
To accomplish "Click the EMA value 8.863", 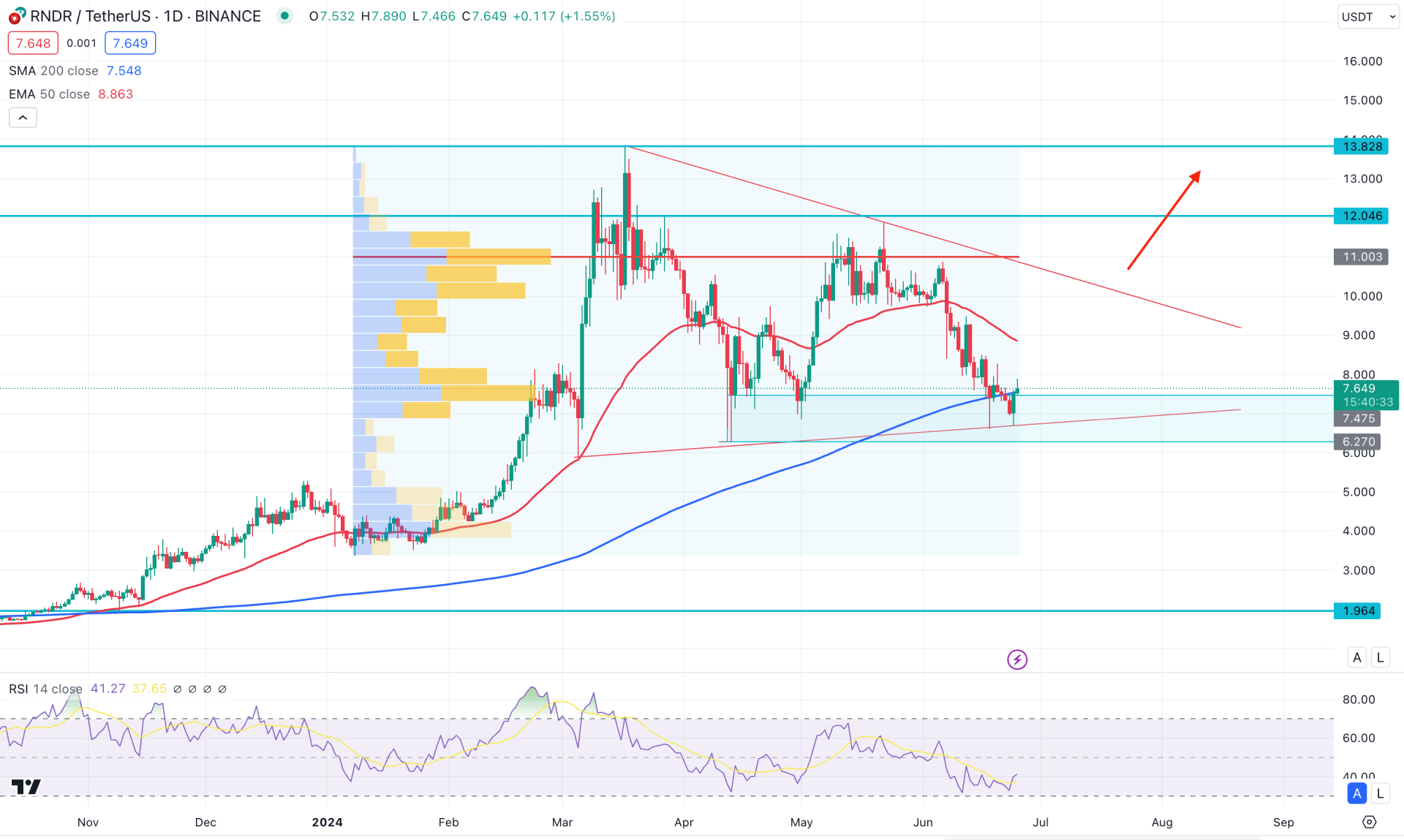I will pyautogui.click(x=116, y=94).
